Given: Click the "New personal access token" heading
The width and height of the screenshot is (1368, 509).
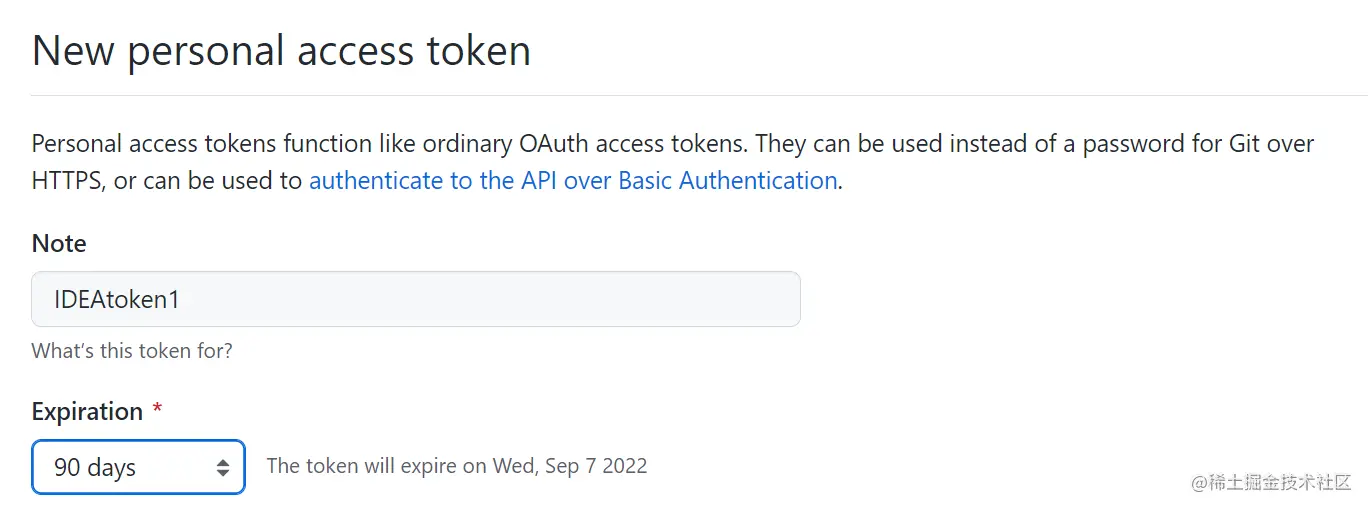Looking at the screenshot, I should pos(281,51).
